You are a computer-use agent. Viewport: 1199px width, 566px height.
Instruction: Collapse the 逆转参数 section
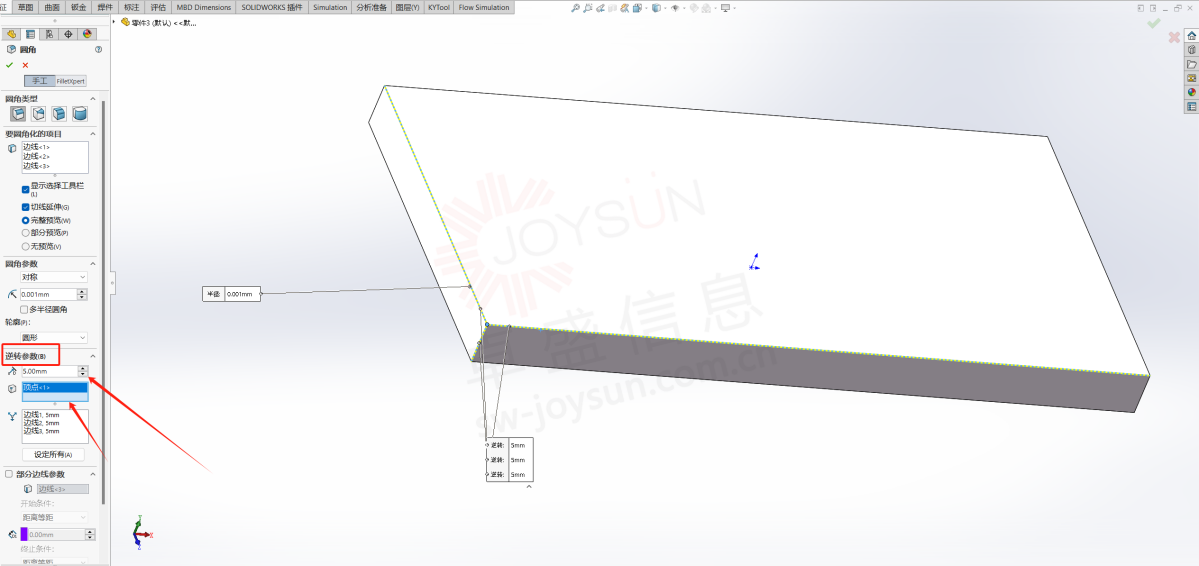93,356
